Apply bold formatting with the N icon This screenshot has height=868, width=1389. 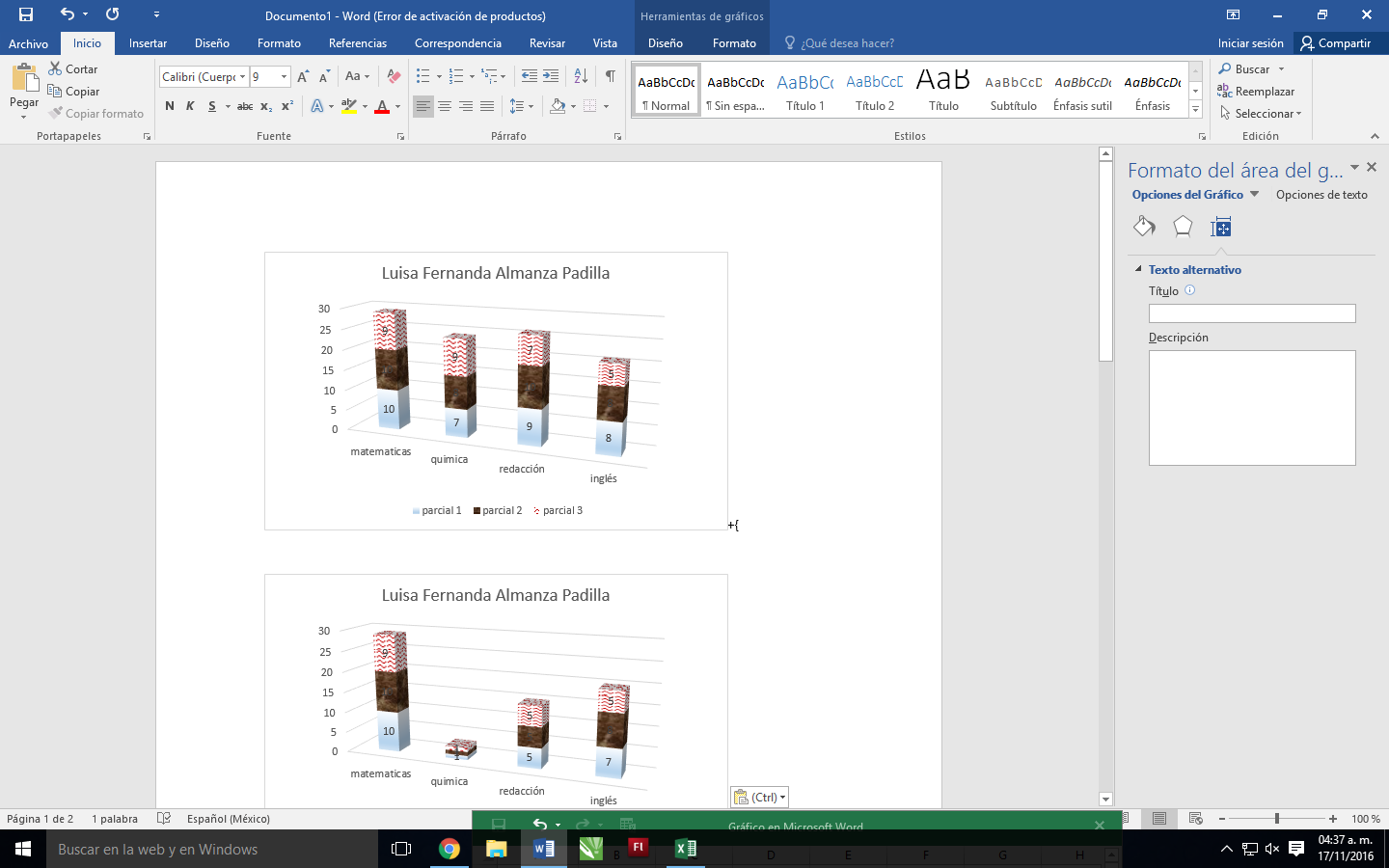169,106
